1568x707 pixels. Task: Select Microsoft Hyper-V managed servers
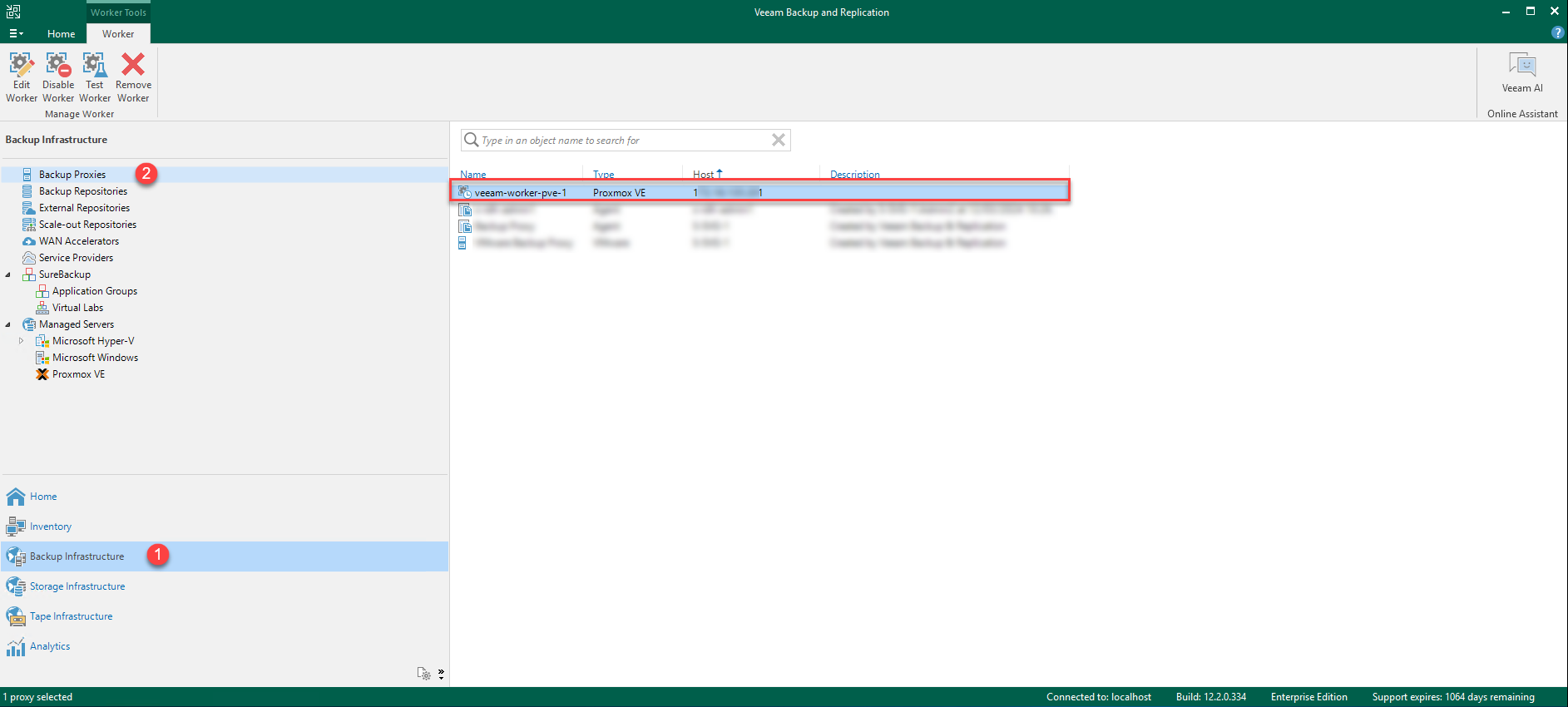tap(93, 341)
